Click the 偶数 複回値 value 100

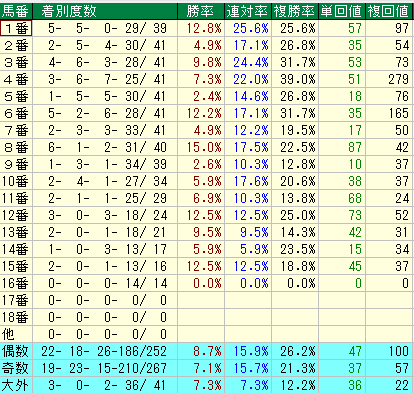coord(398,351)
